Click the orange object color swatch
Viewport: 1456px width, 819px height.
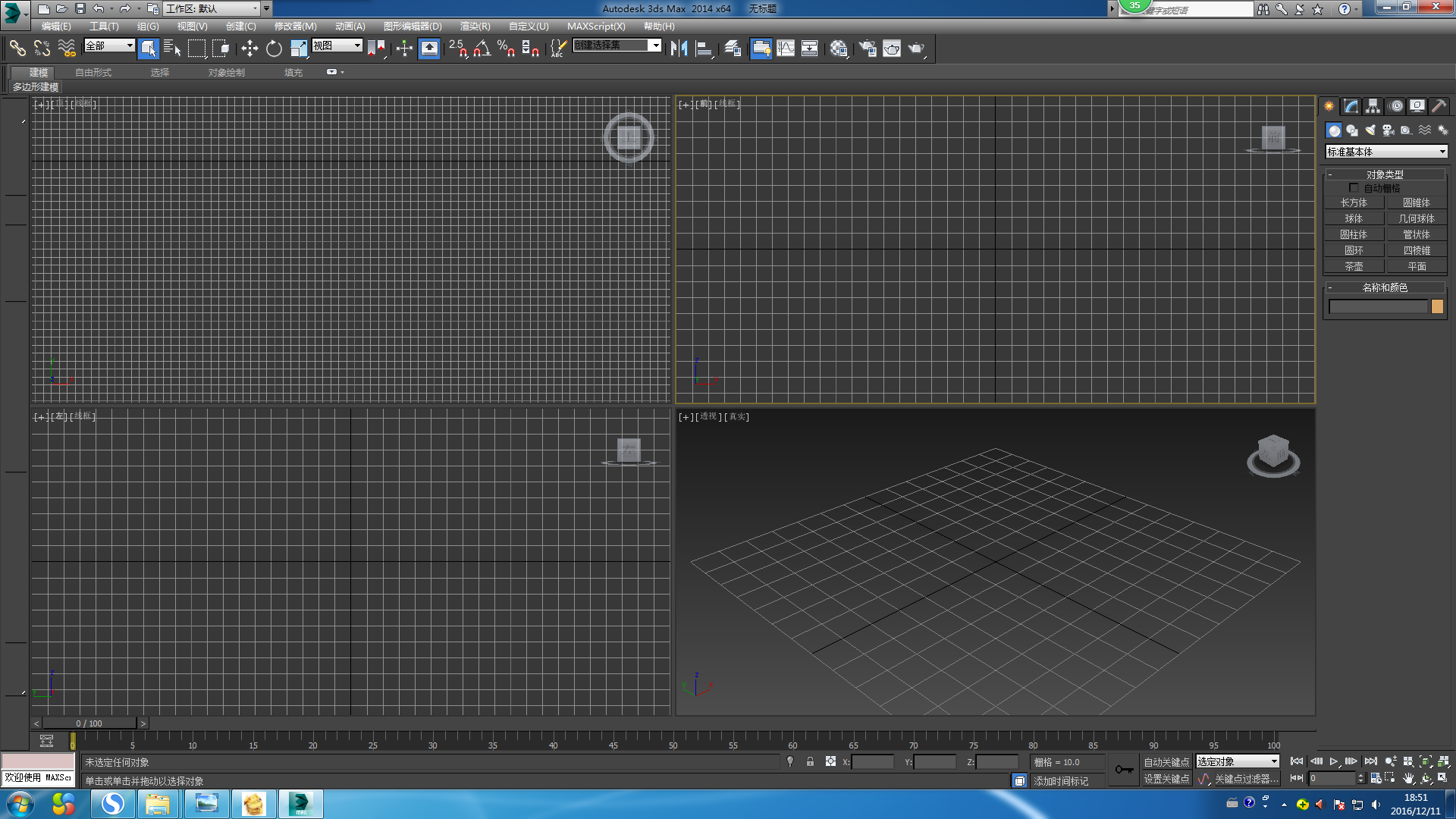coord(1437,307)
